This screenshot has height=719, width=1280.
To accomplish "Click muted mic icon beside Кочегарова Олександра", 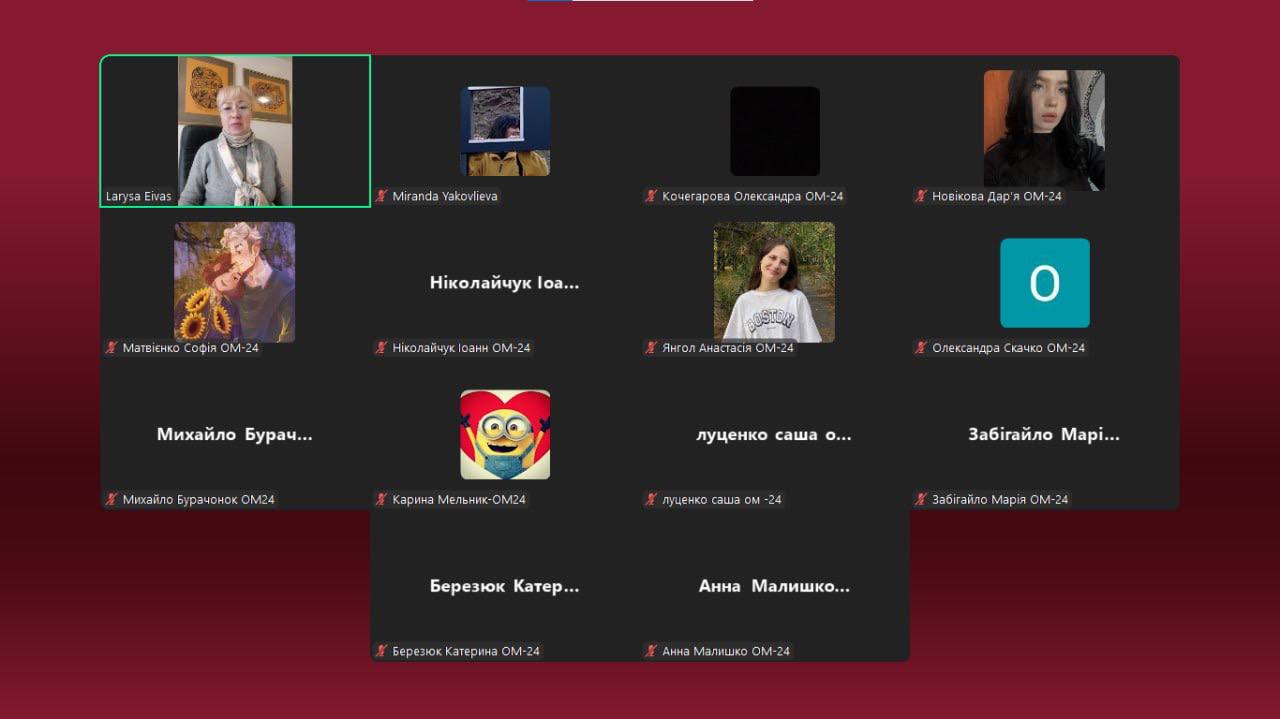I will pos(651,196).
